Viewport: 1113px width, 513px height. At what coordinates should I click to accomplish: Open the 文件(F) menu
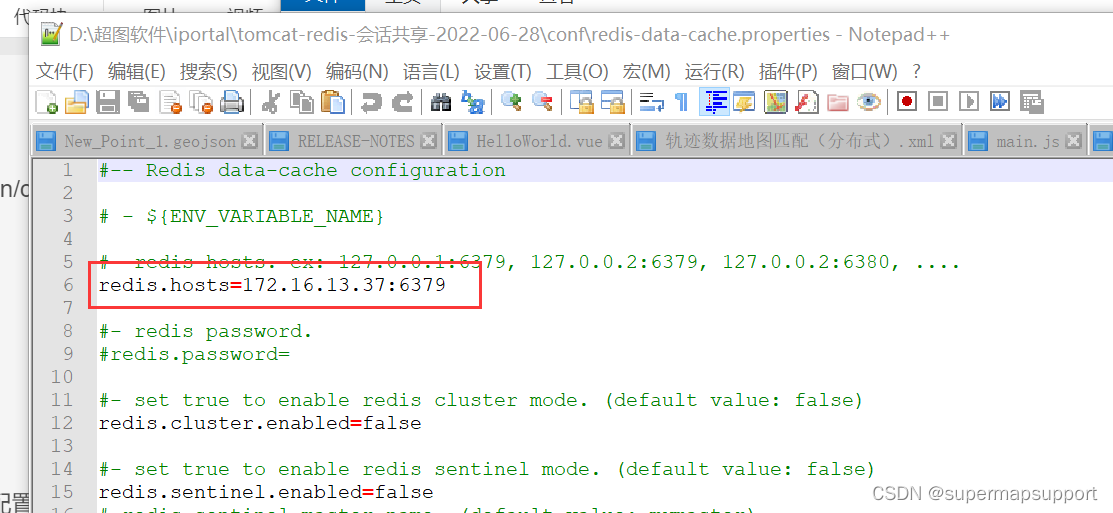tap(65, 71)
